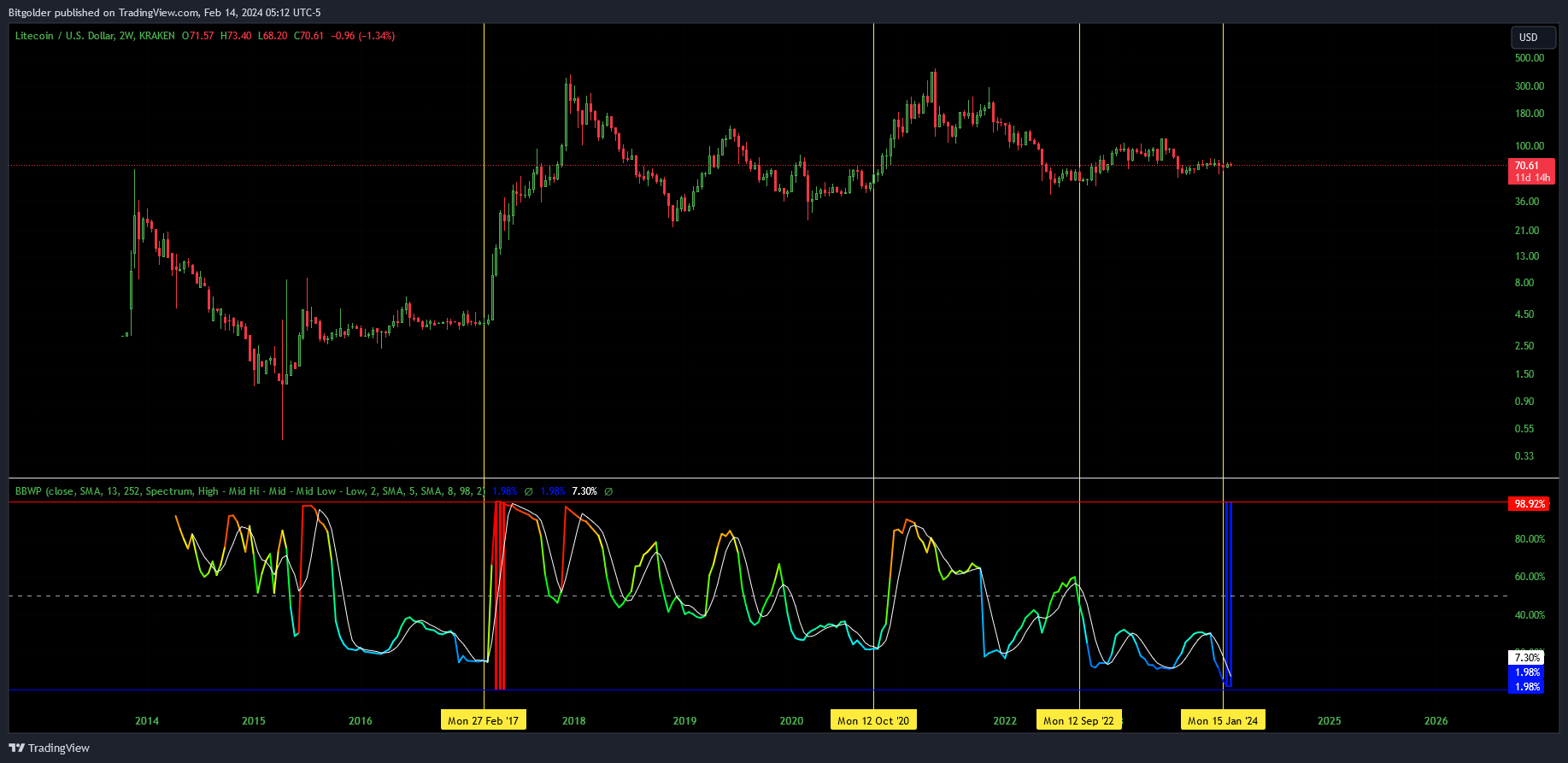Click the Mon 27 Feb '17 date marker
This screenshot has height=763, width=1568.
(484, 720)
